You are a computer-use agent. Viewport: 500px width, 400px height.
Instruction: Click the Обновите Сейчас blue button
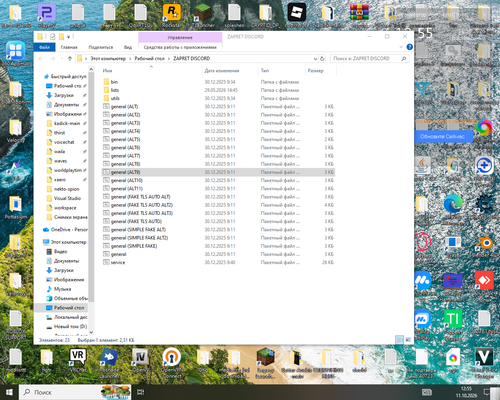442,136
